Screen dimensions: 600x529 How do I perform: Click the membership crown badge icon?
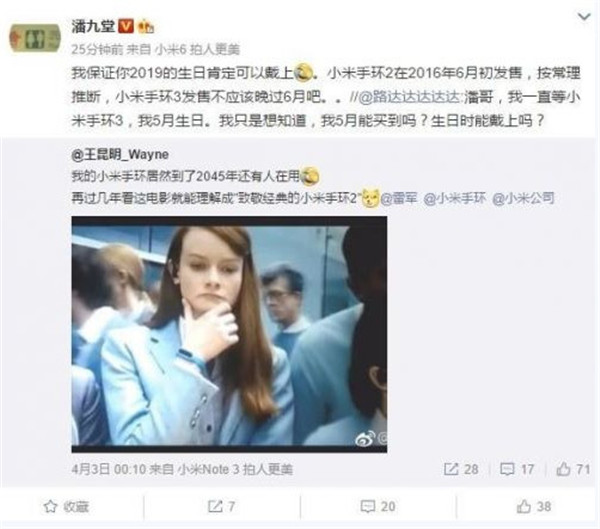pyautogui.click(x=146, y=26)
